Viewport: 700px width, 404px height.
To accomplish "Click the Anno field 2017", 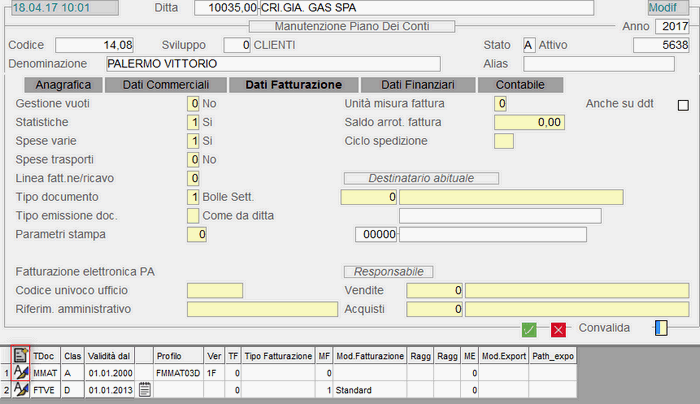I will click(x=672, y=26).
